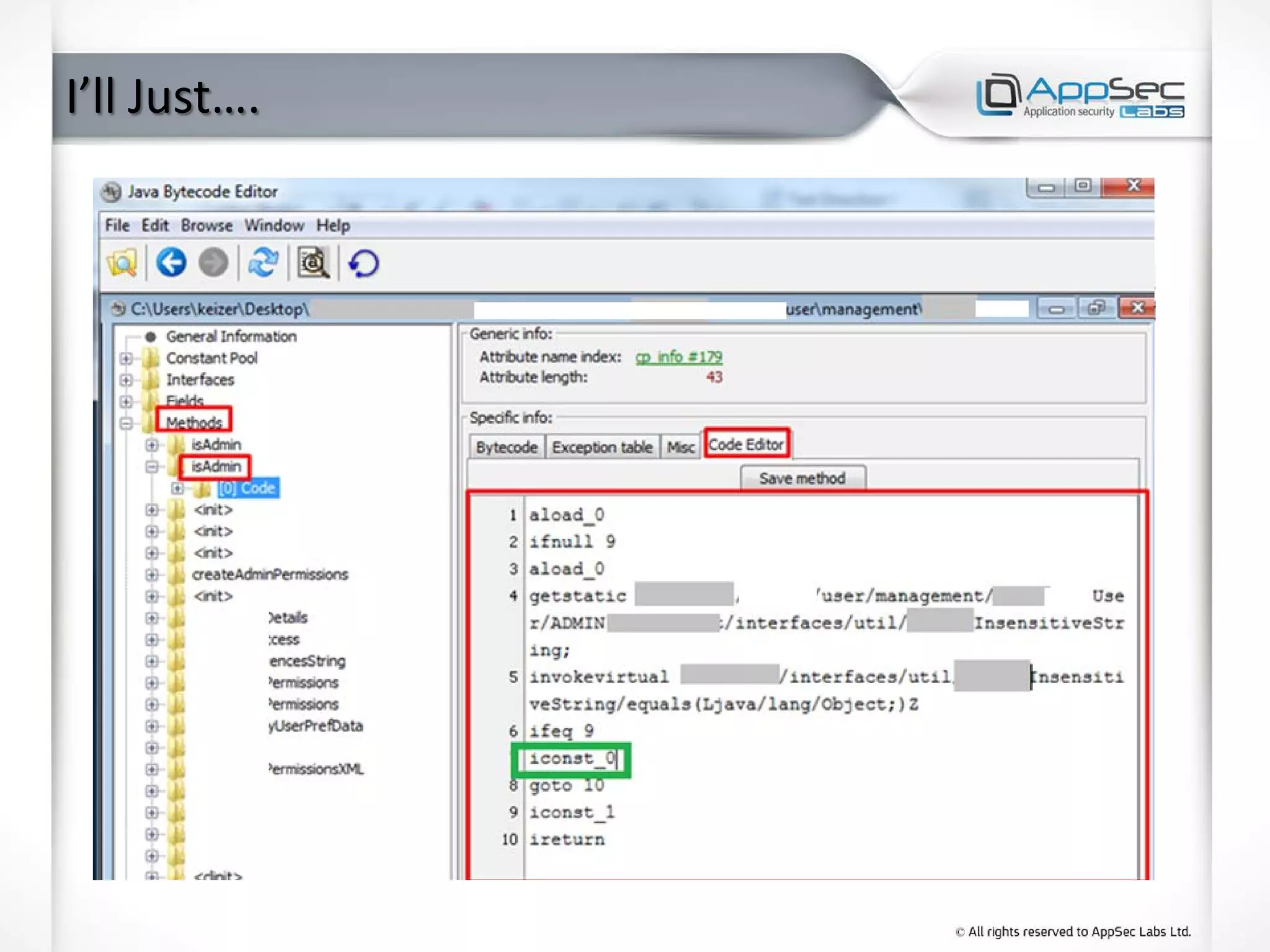Click the reload double-arrow icon

click(263, 263)
